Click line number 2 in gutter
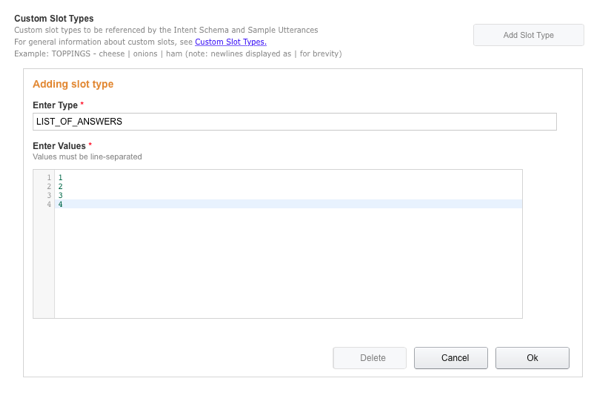 coord(49,186)
